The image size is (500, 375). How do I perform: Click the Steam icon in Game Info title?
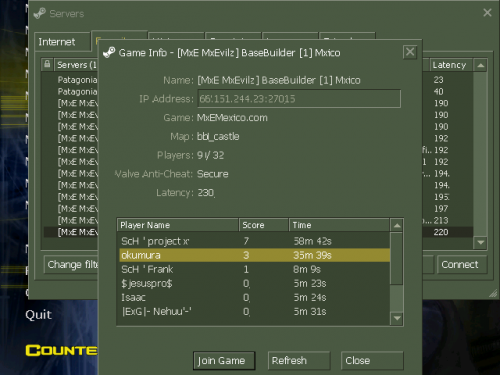109,52
